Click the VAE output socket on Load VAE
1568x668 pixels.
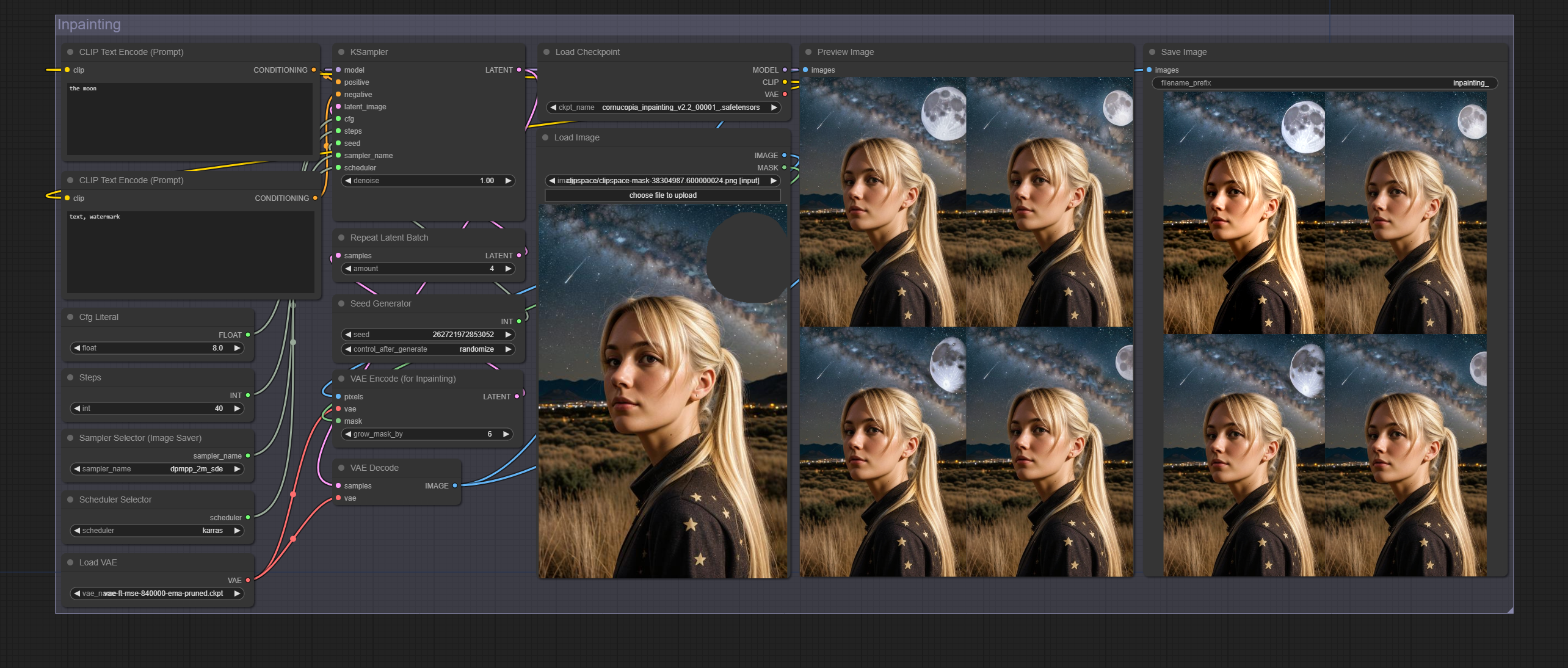pos(248,580)
